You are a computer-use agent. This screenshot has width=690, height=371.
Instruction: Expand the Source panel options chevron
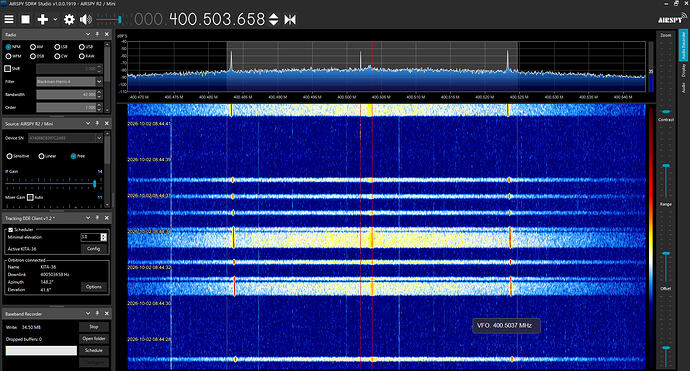tap(88, 123)
